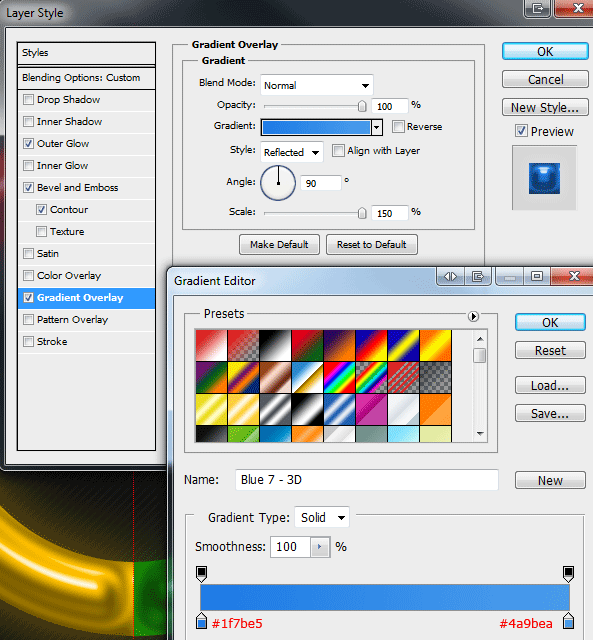593x640 pixels.
Task: Choose the transparent red stripes preset
Action: tap(403, 378)
